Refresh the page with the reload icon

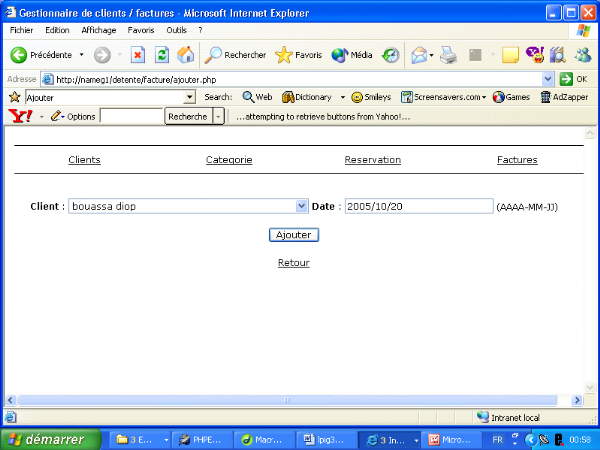[161, 55]
